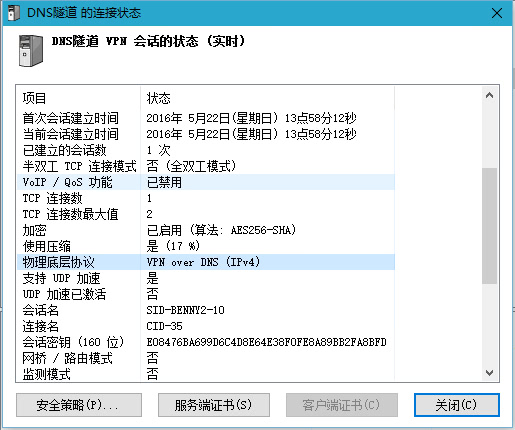Close dialog with X button

[x=497, y=13]
